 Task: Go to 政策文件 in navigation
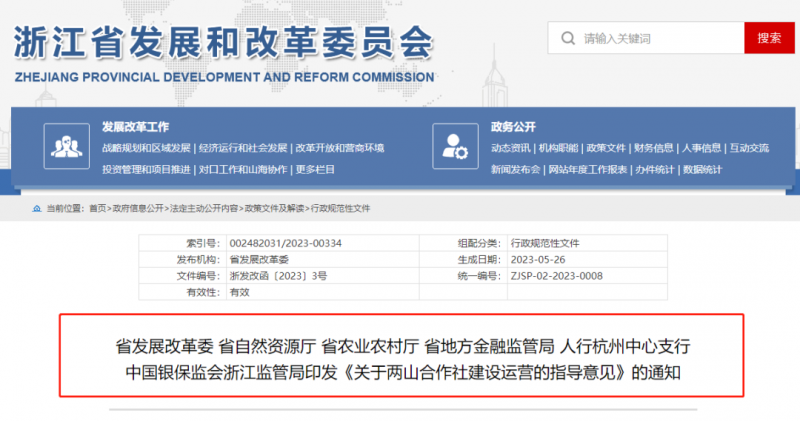pos(606,148)
